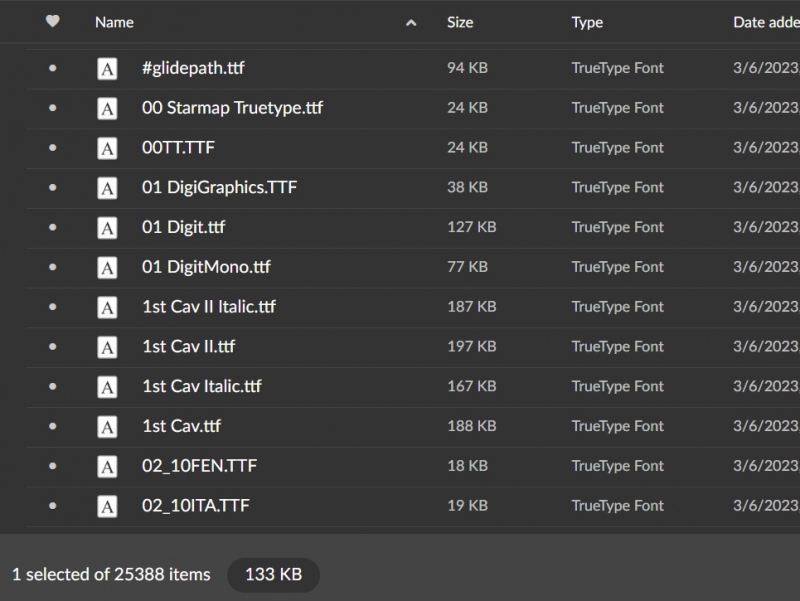Screen dimensions: 800x601
Task: Click the font icon for 01 DigiGraphics.TTF
Action: 107,188
